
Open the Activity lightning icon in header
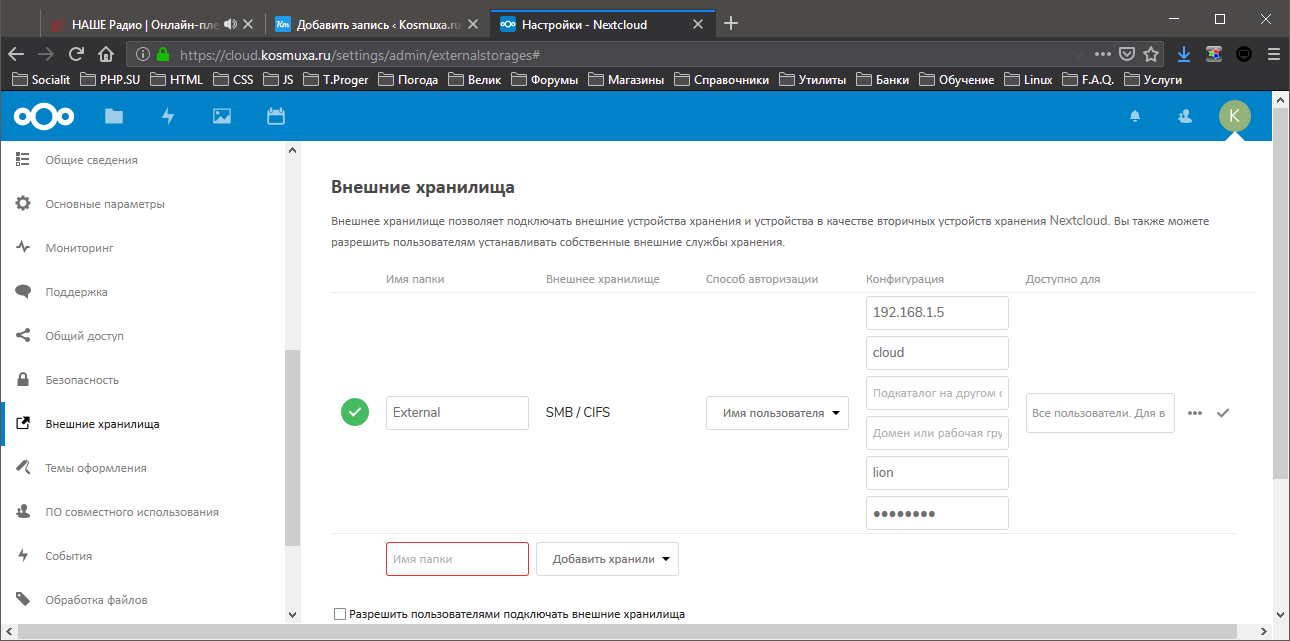pyautogui.click(x=168, y=116)
